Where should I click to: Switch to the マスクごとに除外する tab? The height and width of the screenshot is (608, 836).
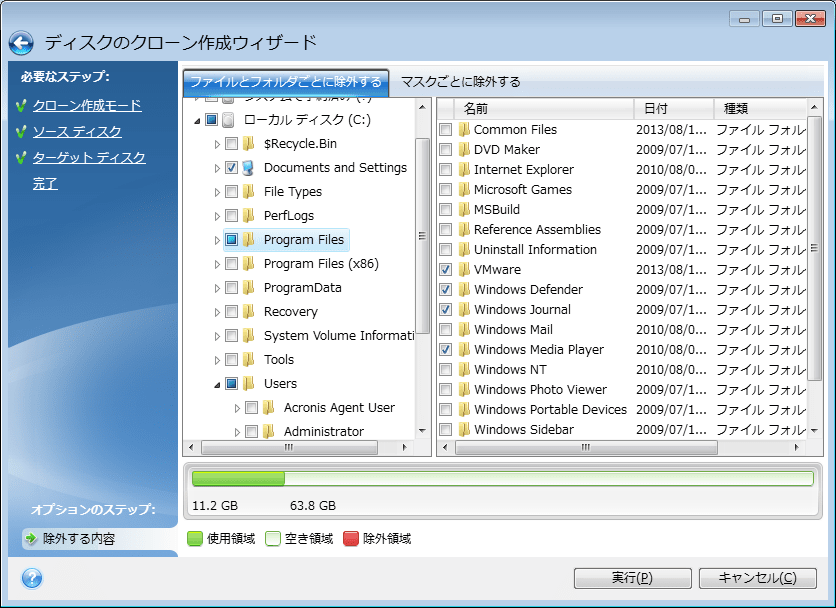point(460,82)
